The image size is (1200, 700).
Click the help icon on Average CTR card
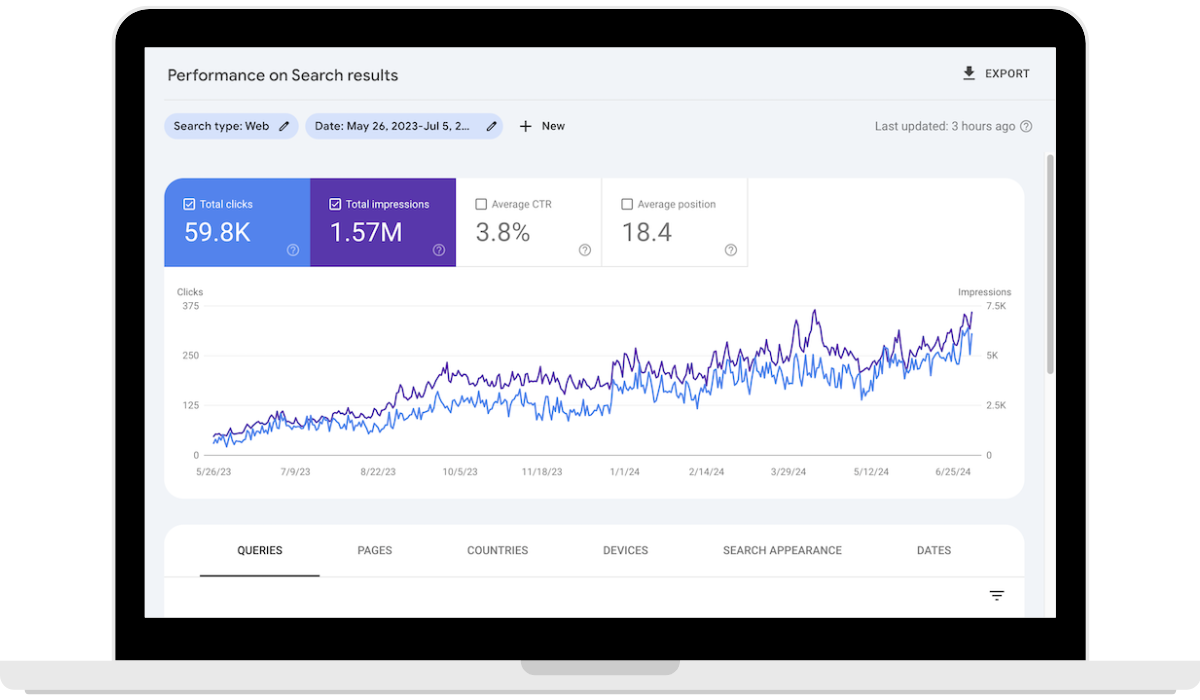(x=584, y=250)
